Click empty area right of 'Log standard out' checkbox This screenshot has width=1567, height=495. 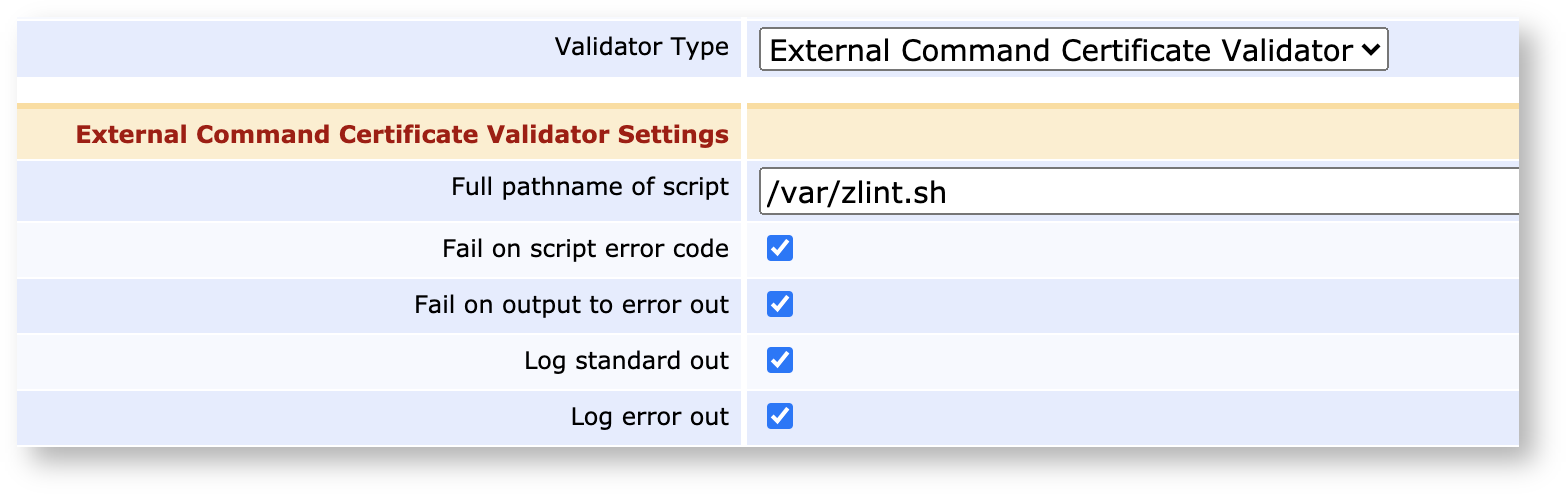(x=1150, y=361)
